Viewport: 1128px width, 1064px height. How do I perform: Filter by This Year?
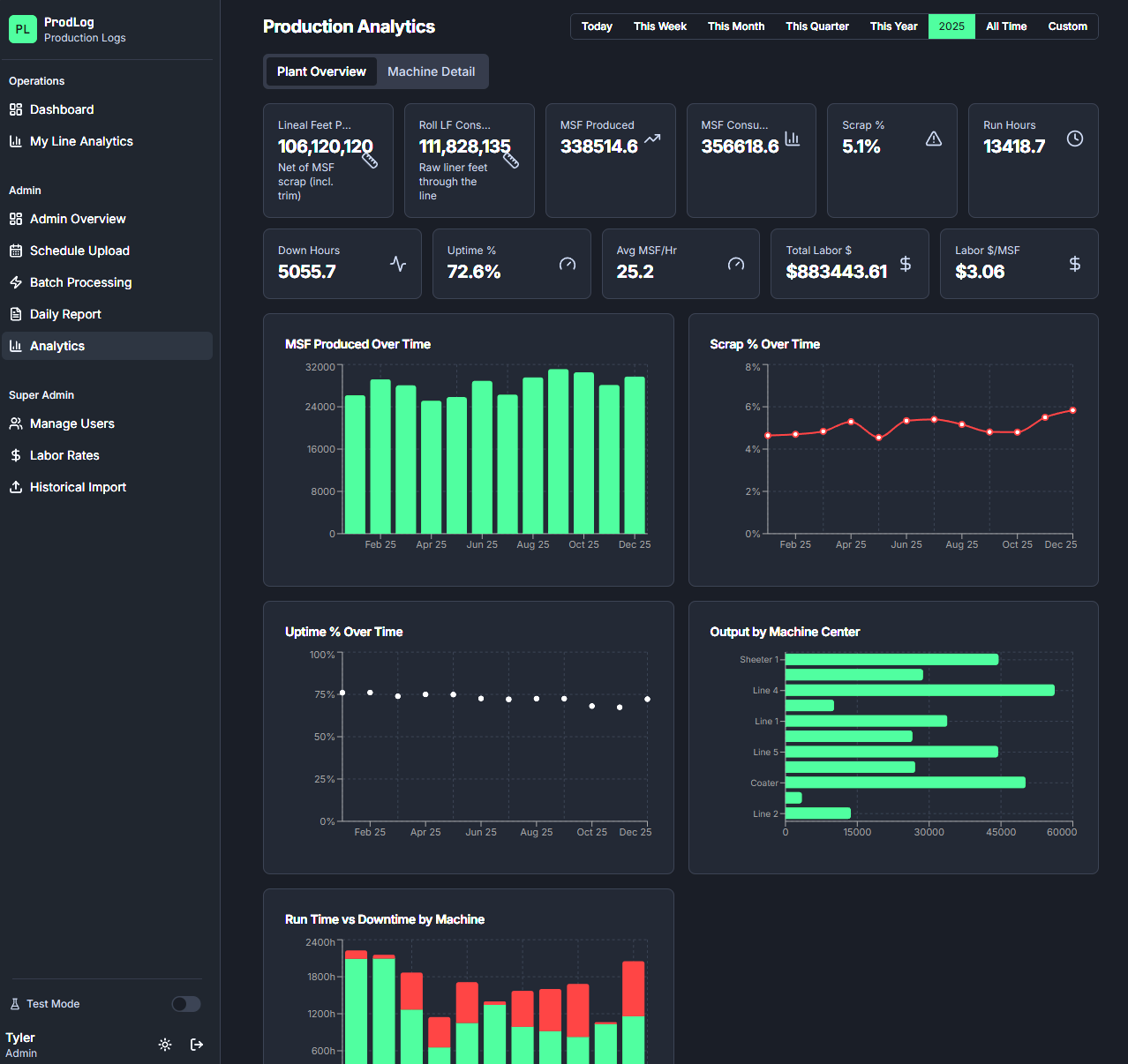coord(894,26)
